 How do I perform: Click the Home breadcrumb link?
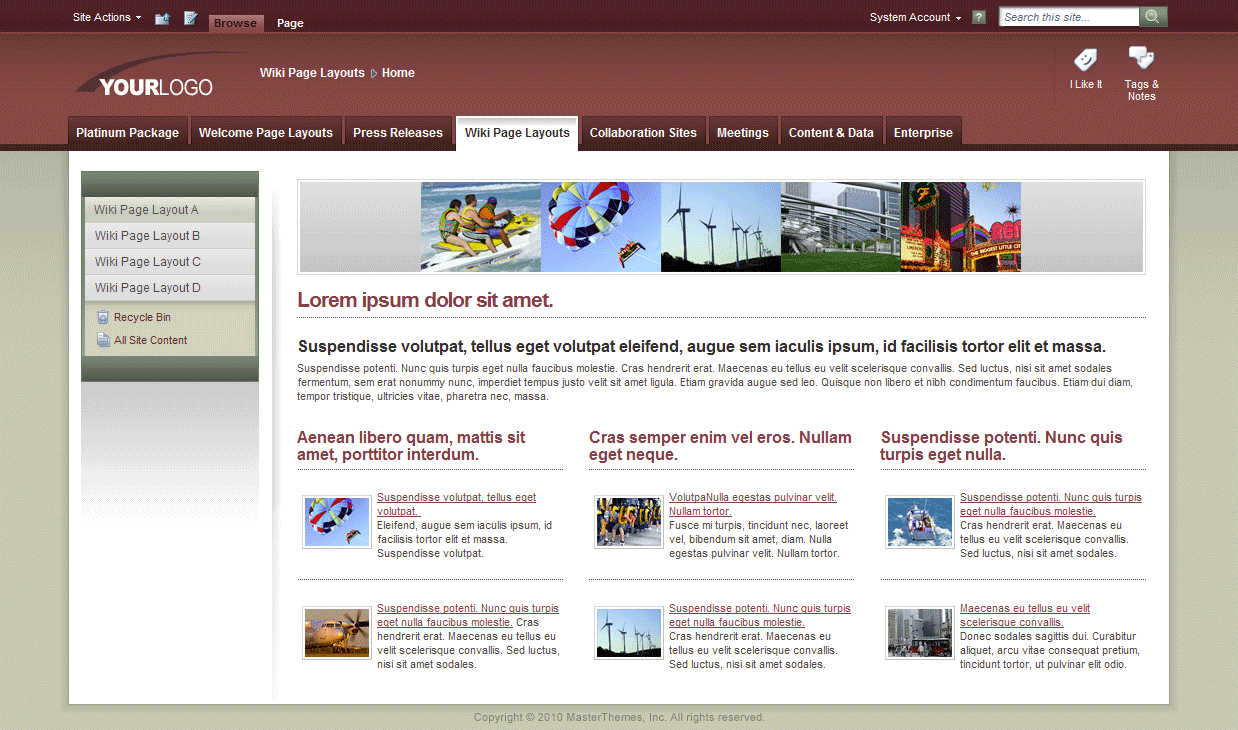[398, 72]
